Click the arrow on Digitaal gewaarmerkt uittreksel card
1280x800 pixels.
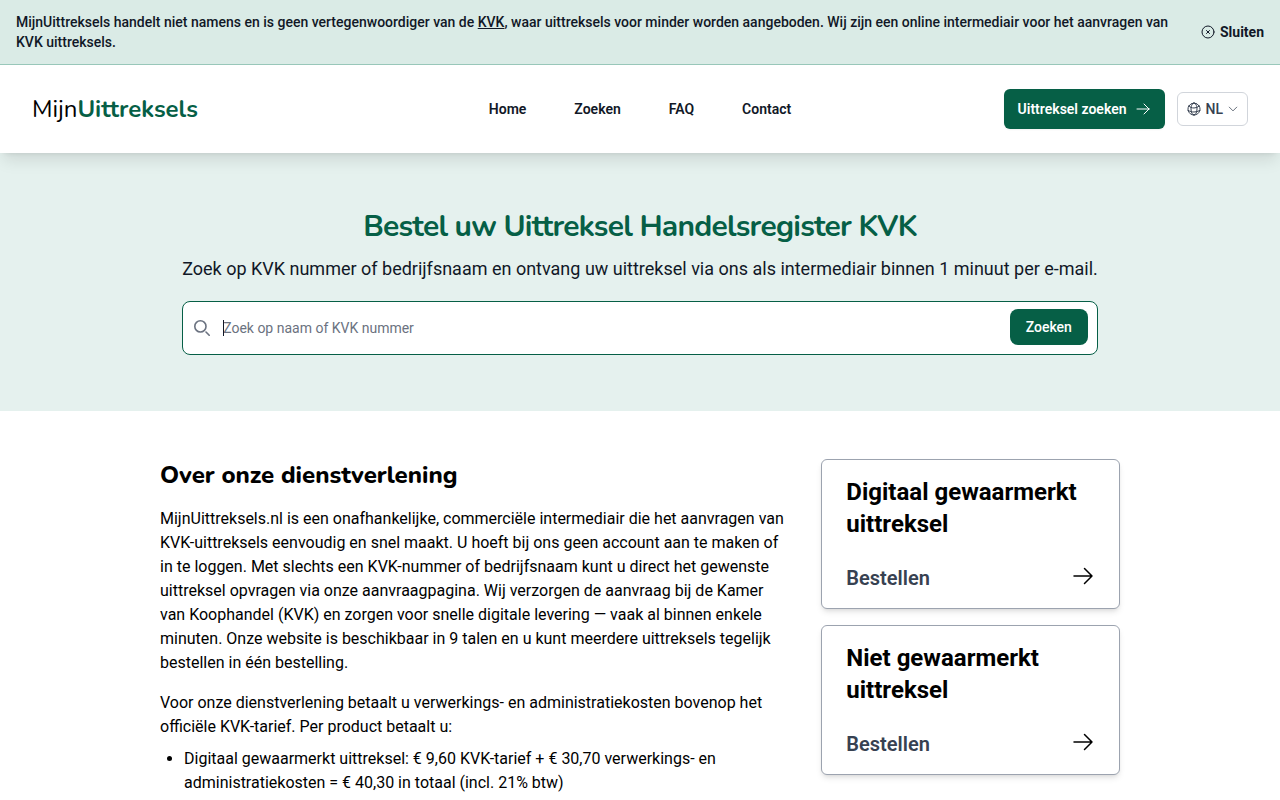click(x=1082, y=576)
